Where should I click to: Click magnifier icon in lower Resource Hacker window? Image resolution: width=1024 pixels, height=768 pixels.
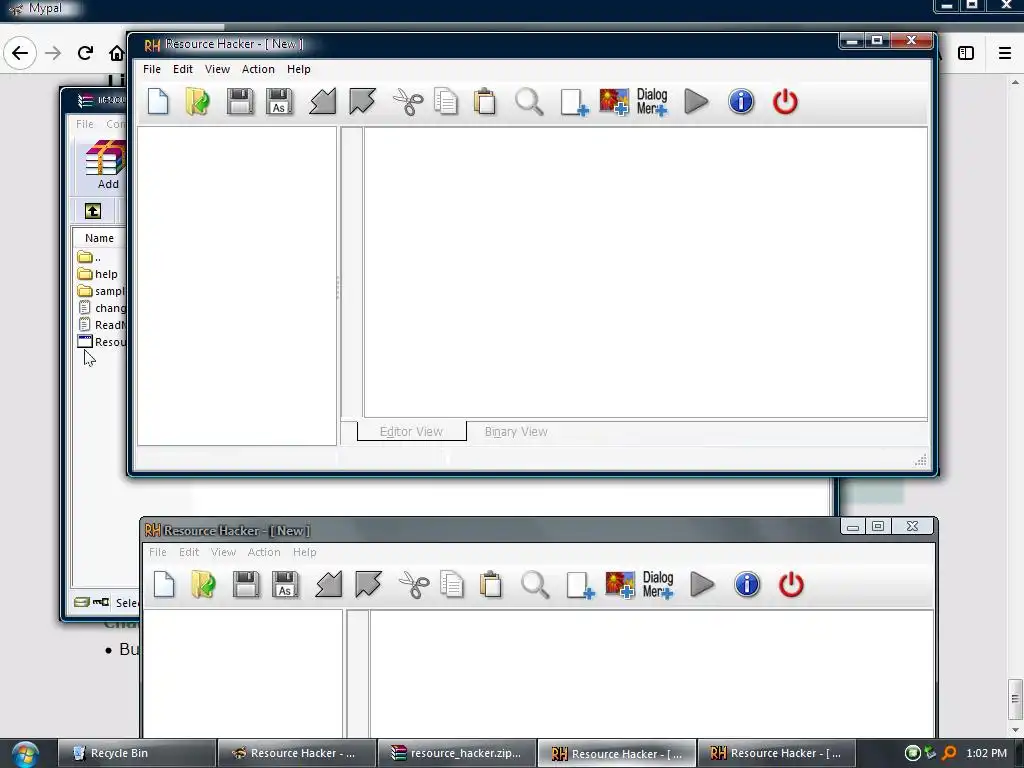click(x=535, y=584)
